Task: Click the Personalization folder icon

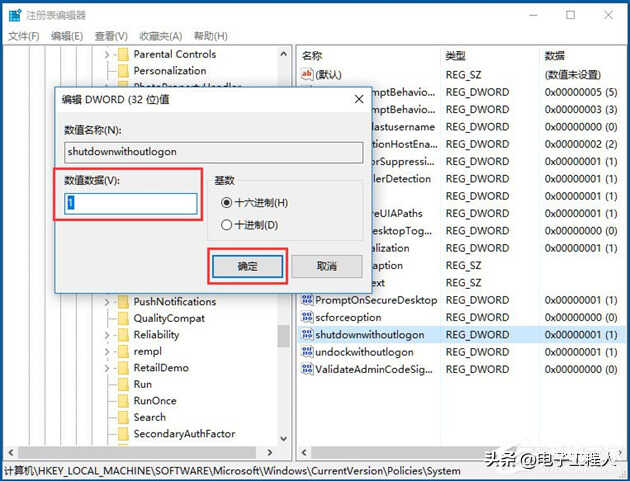Action: pyautogui.click(x=123, y=70)
